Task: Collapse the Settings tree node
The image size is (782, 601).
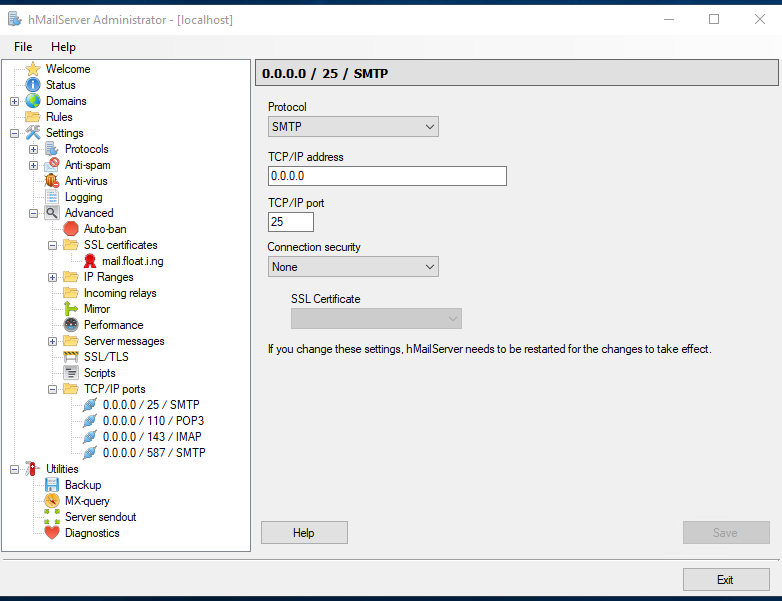Action: [14, 133]
